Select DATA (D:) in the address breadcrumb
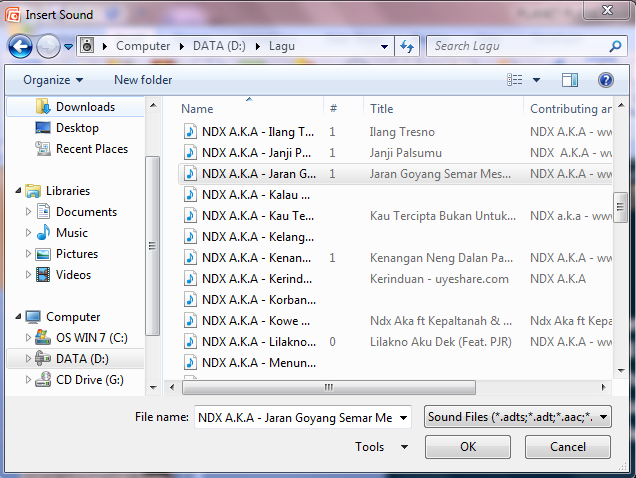Image resolution: width=636 pixels, height=478 pixels. point(219,46)
